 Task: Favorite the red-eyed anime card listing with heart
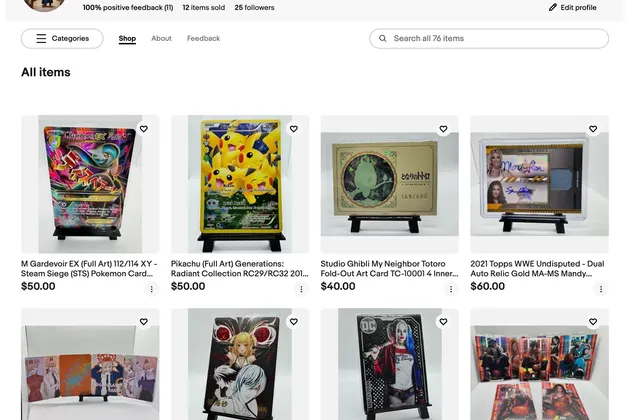click(x=293, y=322)
